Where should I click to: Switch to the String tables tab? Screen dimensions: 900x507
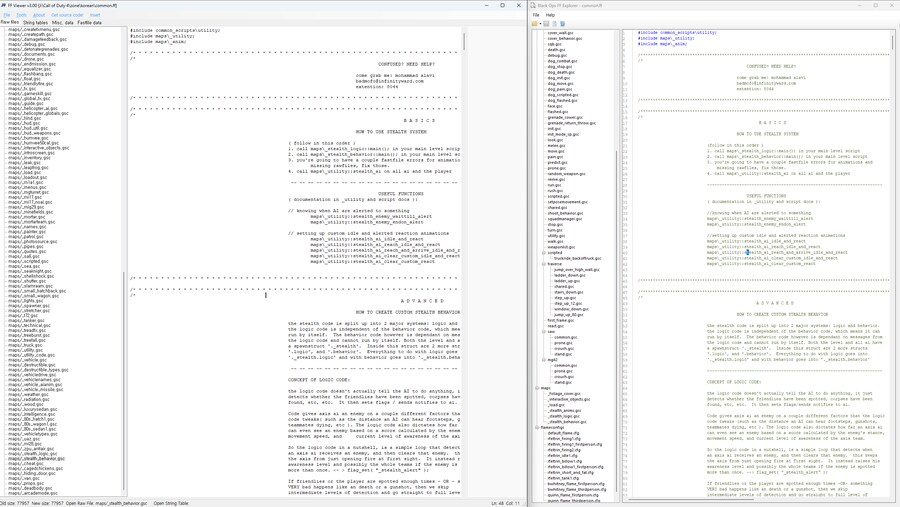click(35, 22)
